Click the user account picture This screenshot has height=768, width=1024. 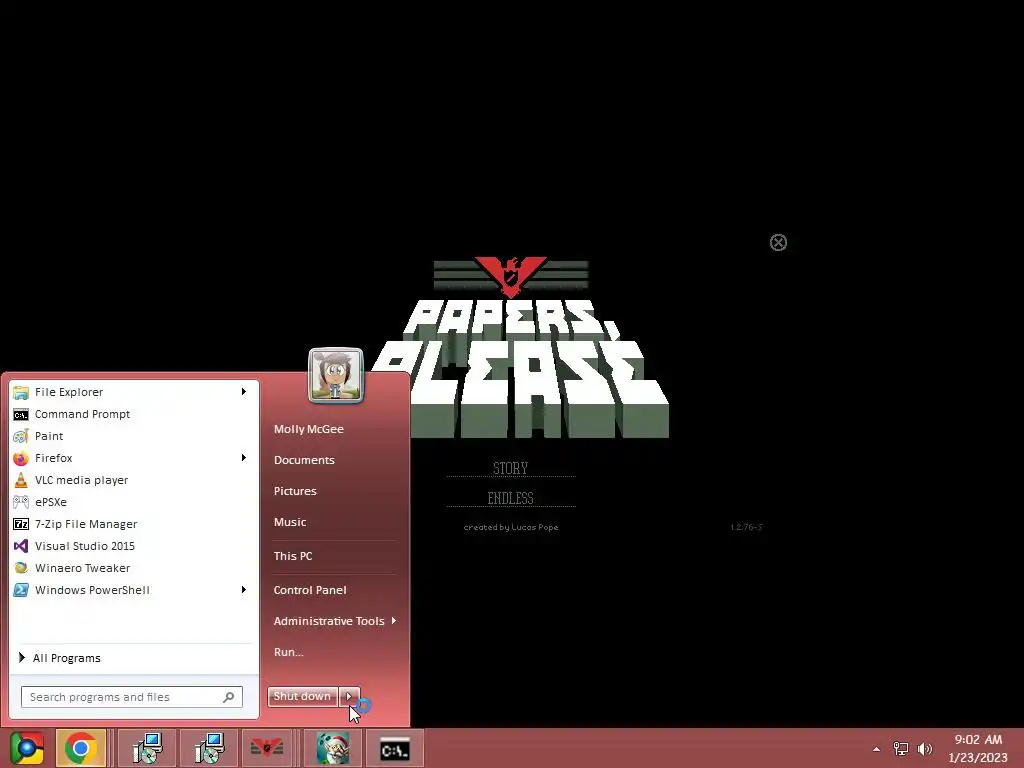(x=336, y=376)
